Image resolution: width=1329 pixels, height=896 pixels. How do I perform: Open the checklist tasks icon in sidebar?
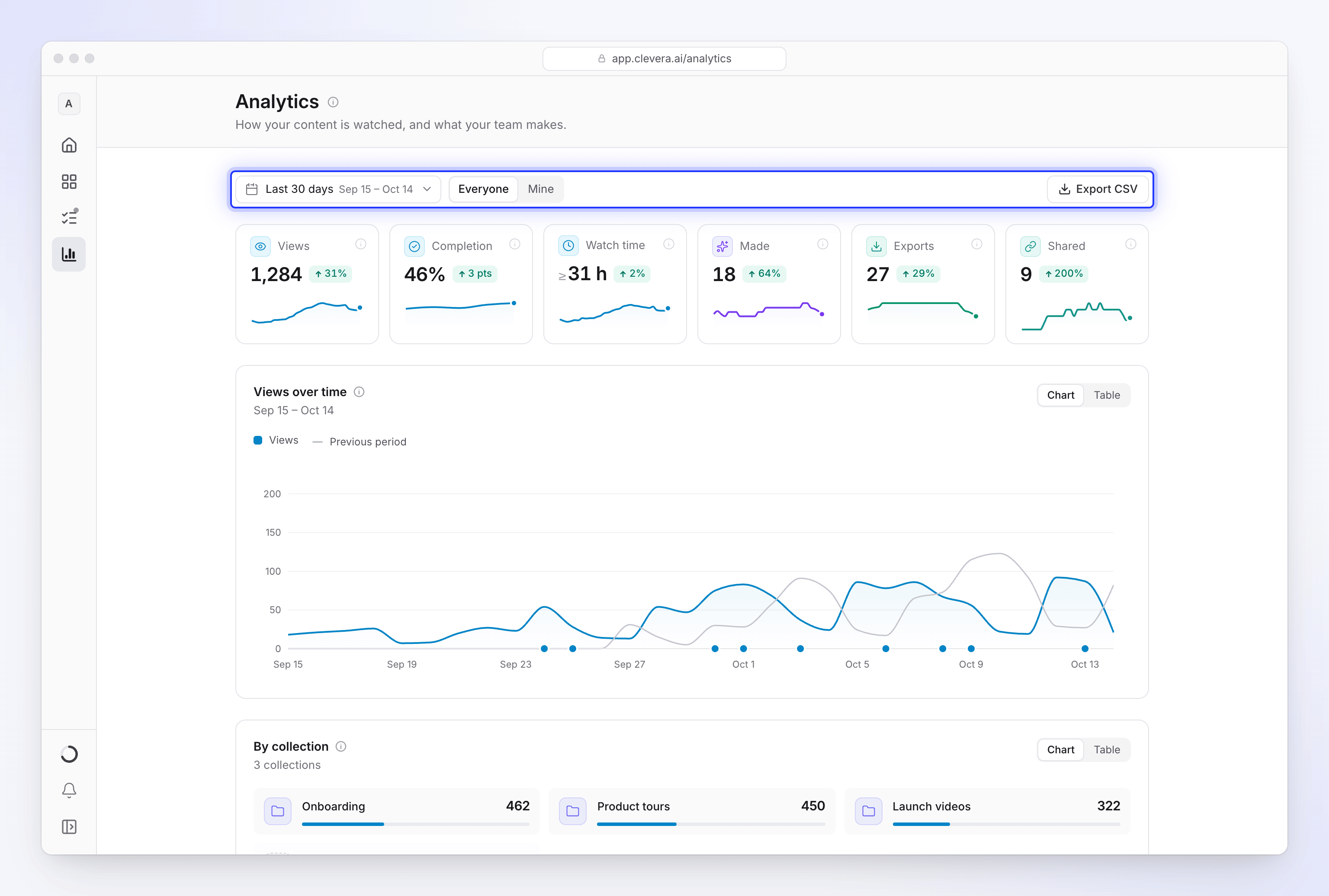point(69,217)
